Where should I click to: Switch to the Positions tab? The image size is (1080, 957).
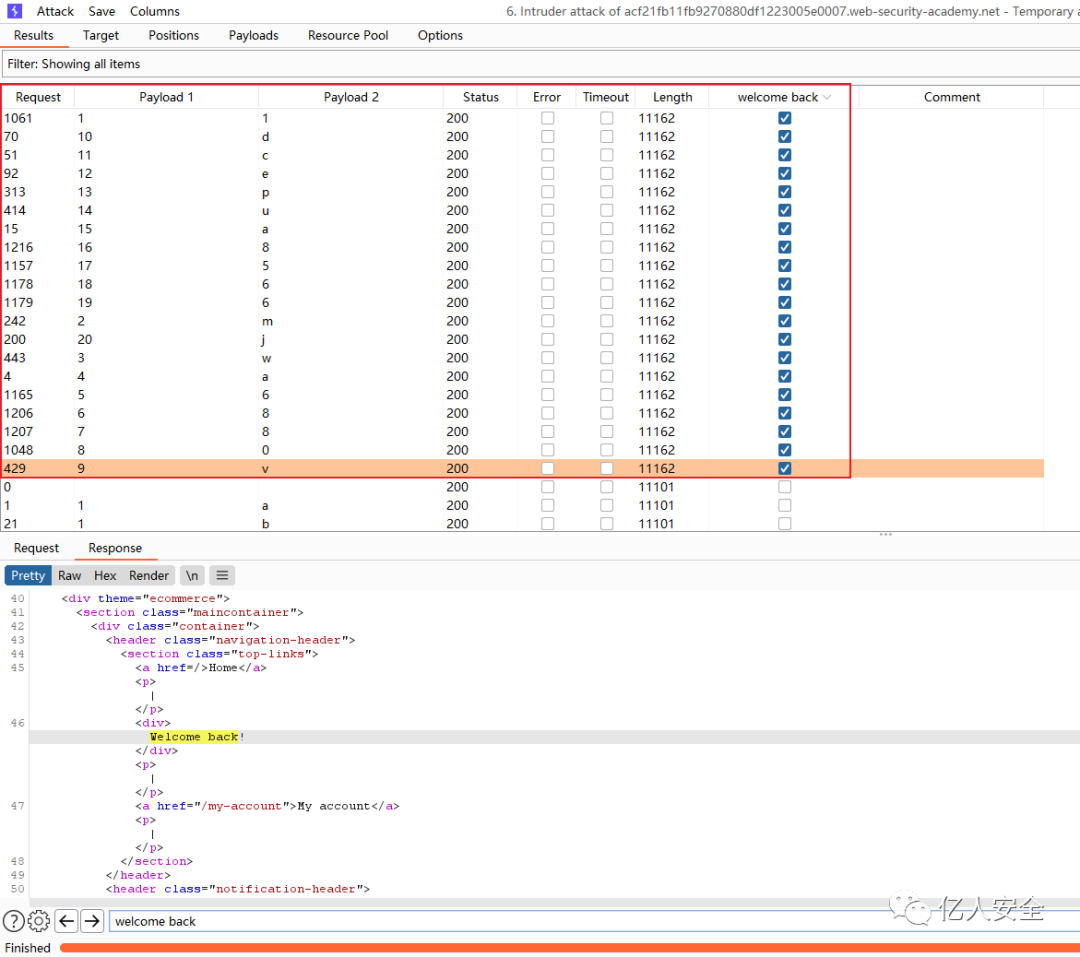click(x=174, y=35)
